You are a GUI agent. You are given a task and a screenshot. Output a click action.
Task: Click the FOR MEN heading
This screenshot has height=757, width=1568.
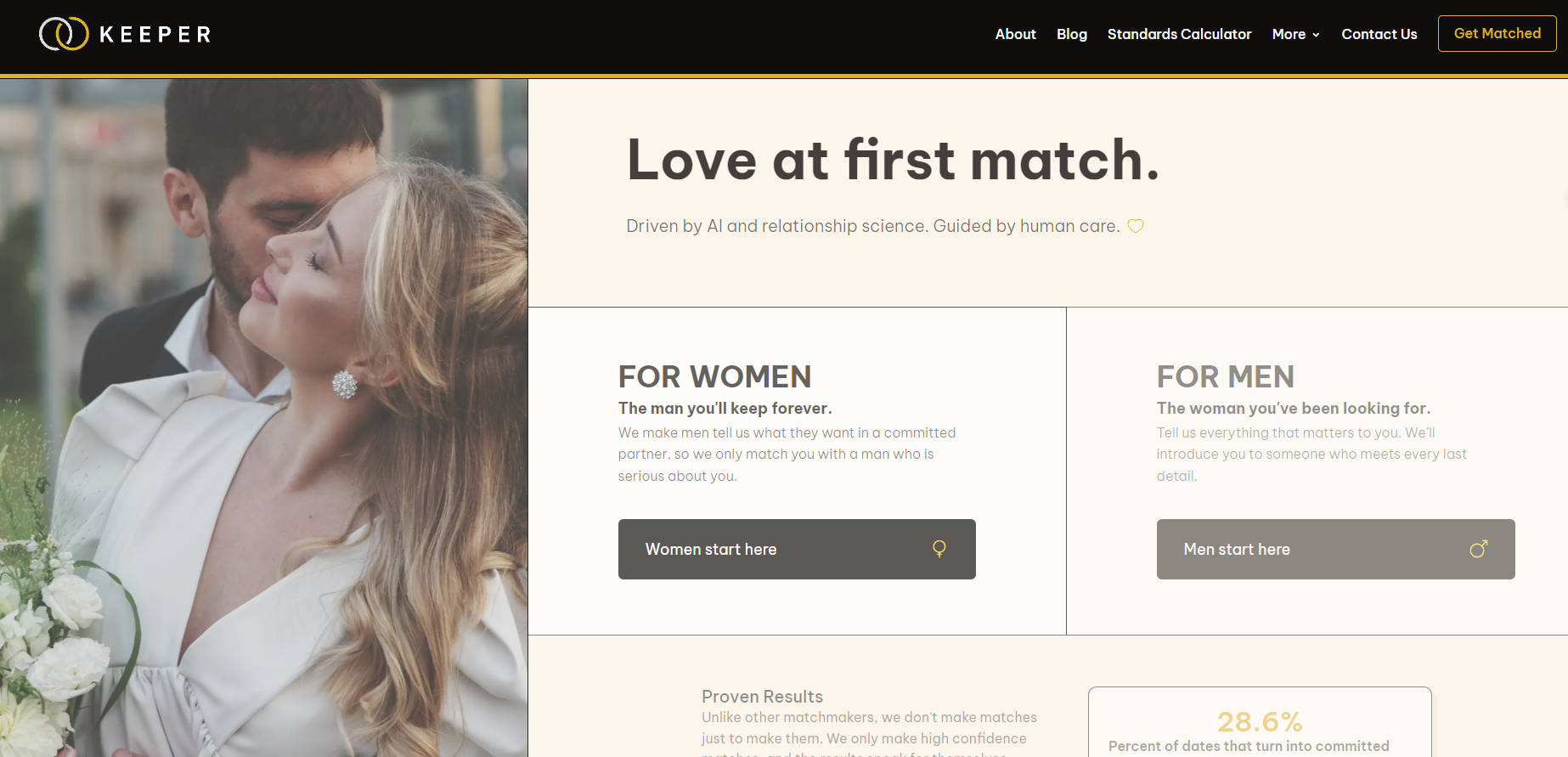click(x=1225, y=376)
